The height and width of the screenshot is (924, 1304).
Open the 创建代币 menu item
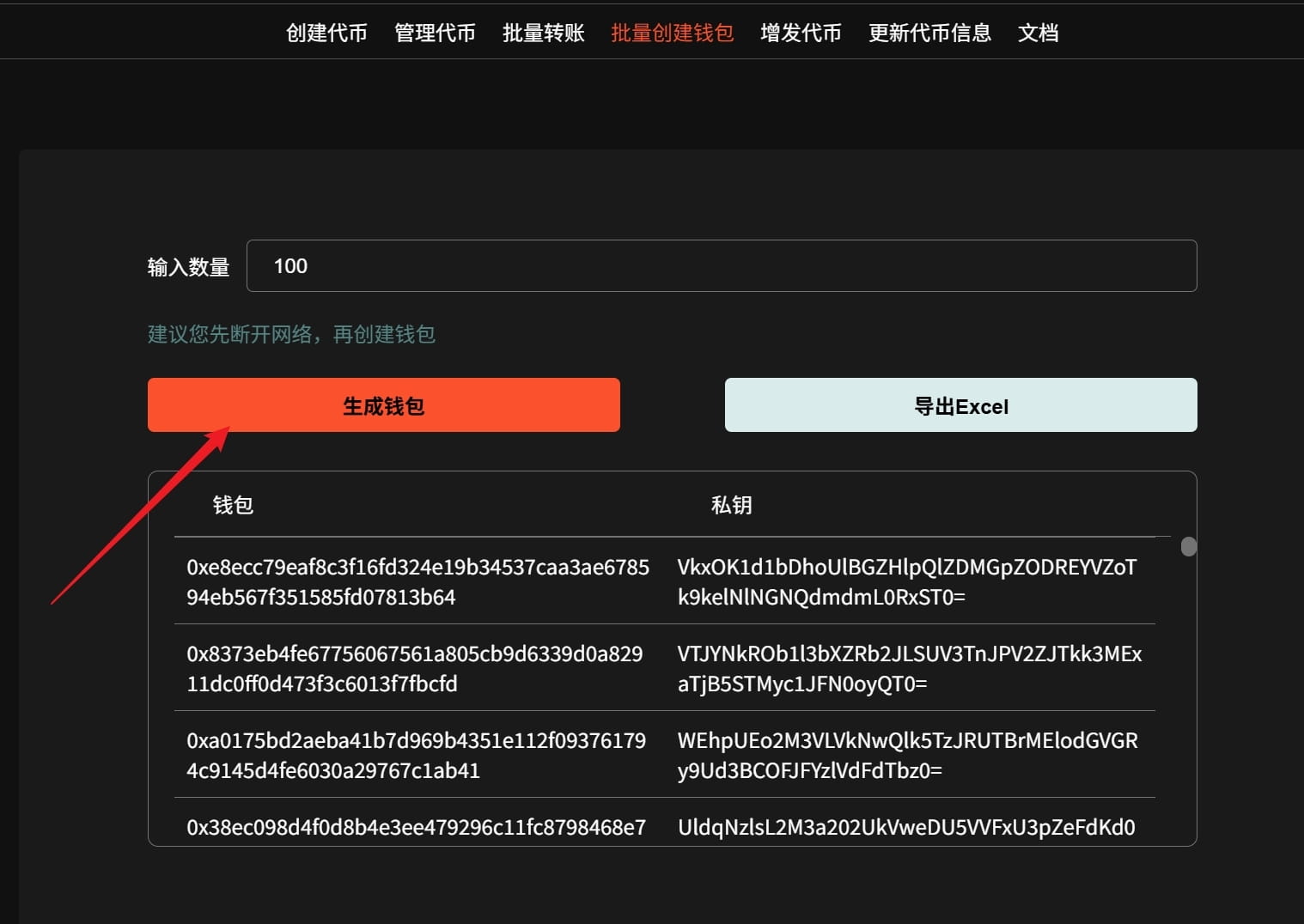click(x=326, y=33)
